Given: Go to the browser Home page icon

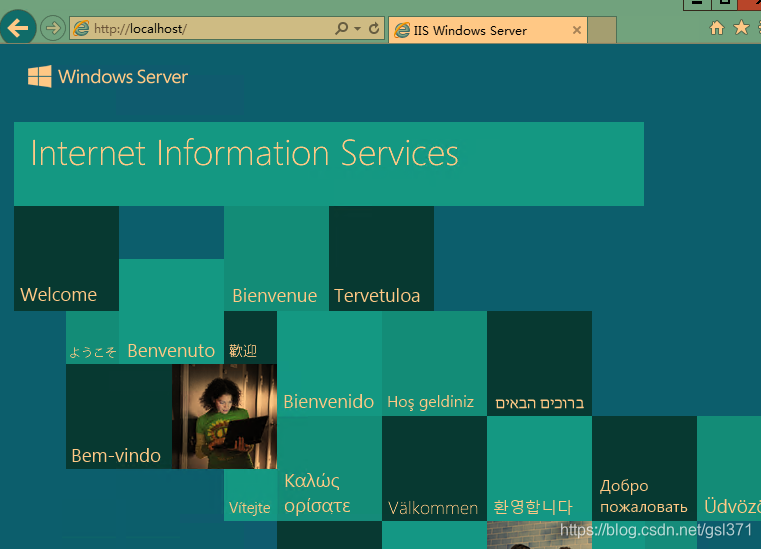Looking at the screenshot, I should (717, 28).
